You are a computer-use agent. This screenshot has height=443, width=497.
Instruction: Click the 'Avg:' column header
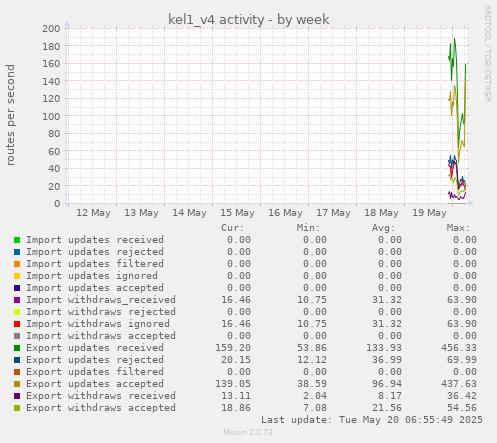point(383,228)
